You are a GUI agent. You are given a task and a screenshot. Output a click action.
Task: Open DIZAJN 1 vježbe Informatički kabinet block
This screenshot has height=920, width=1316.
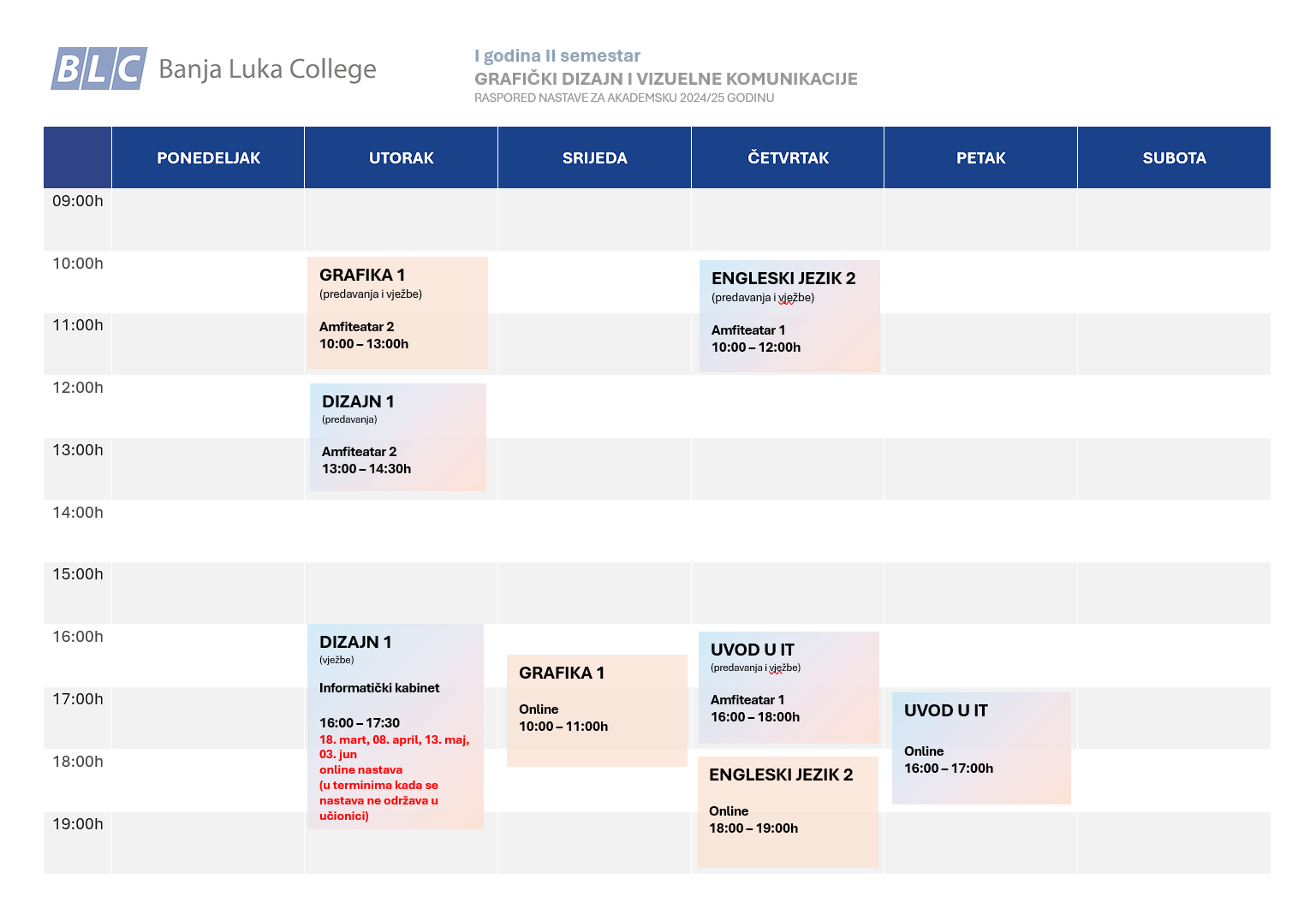pos(396,727)
